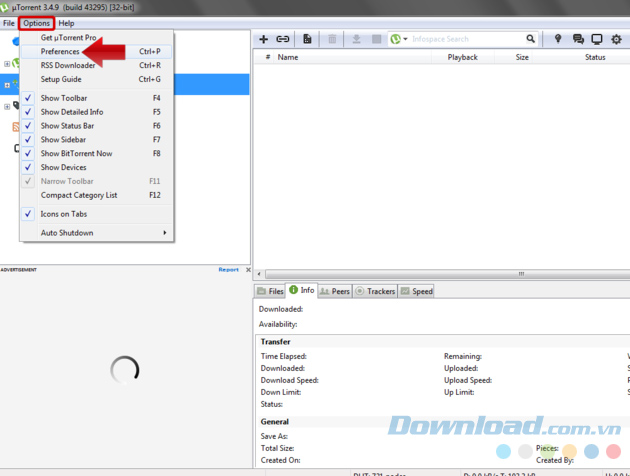Switch to the Trackers tab
Viewport: 630px width, 476px height.
click(x=375, y=291)
